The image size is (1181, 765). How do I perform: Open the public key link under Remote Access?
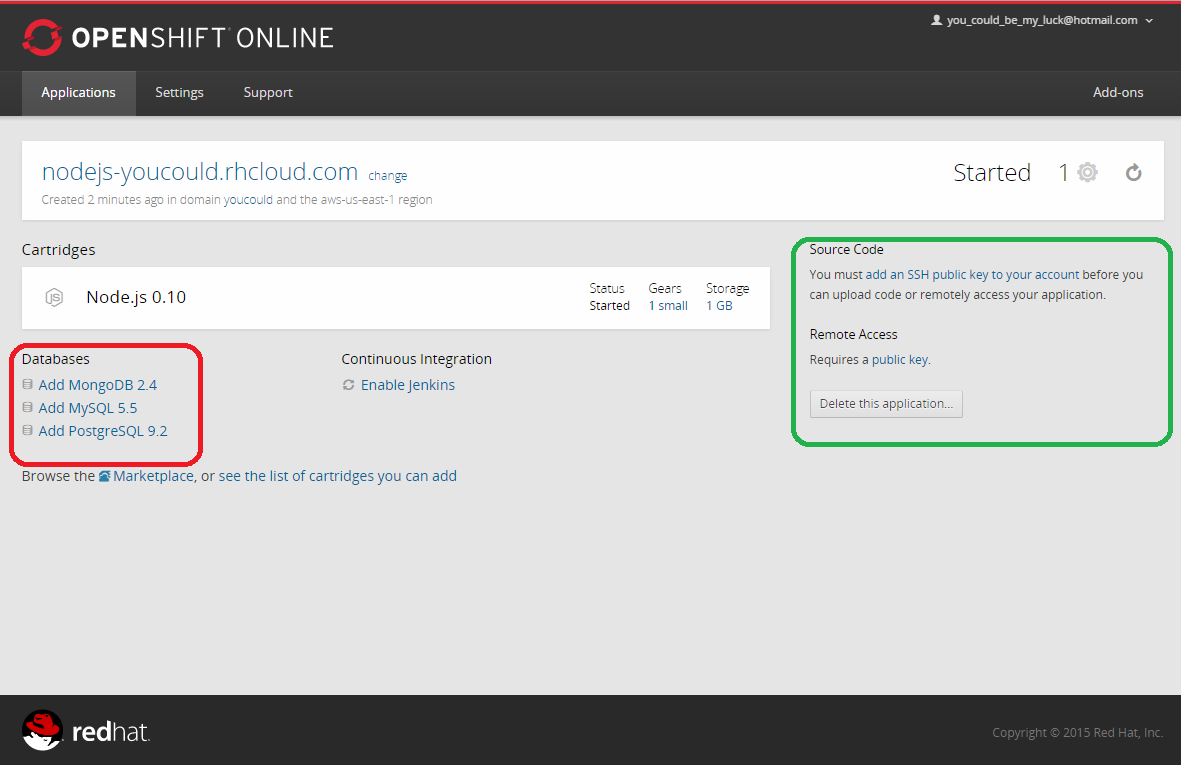pyautogui.click(x=899, y=360)
